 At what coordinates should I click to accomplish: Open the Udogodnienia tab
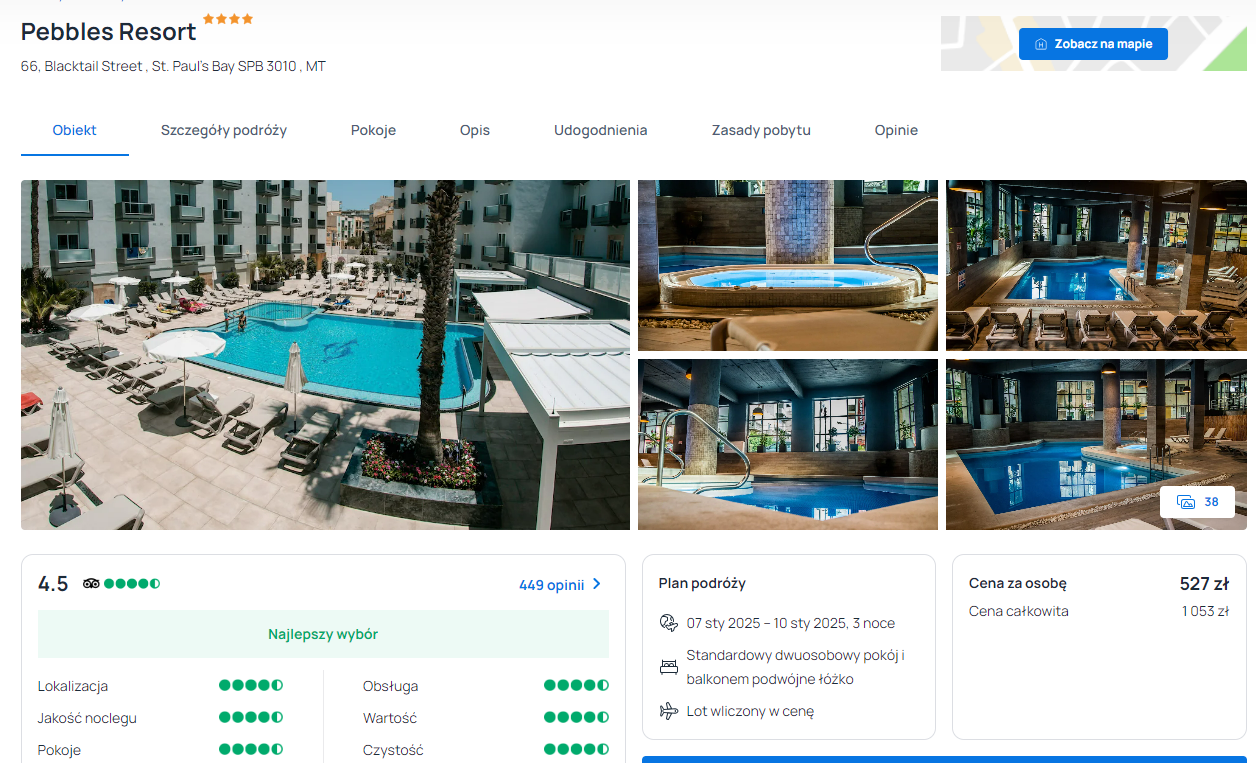pos(601,130)
